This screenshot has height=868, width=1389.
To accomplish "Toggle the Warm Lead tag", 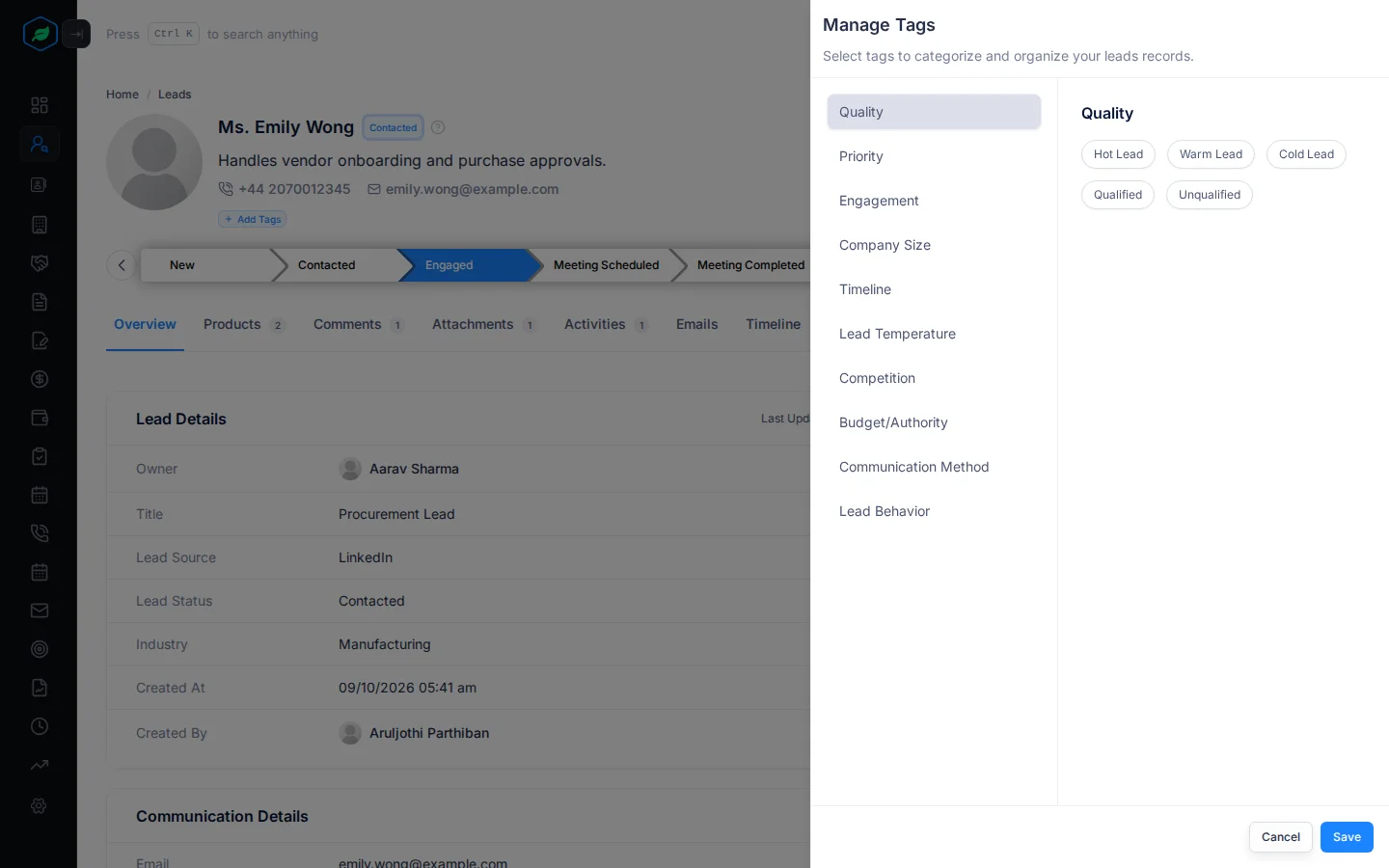I will [1211, 154].
